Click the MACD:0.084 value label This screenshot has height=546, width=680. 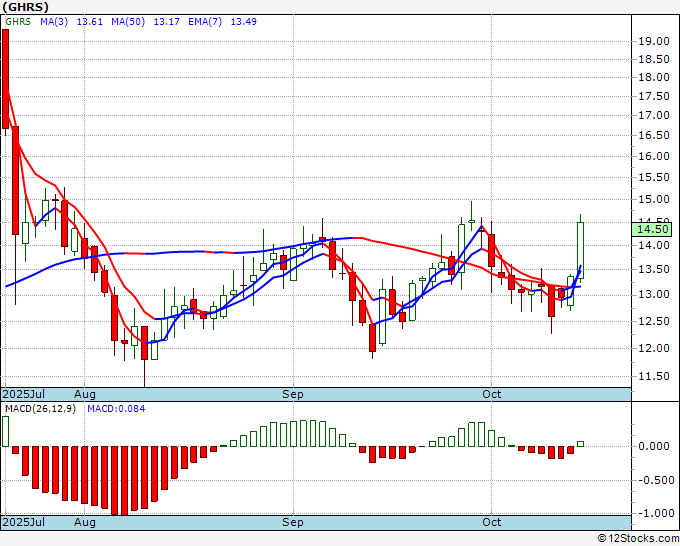116,409
